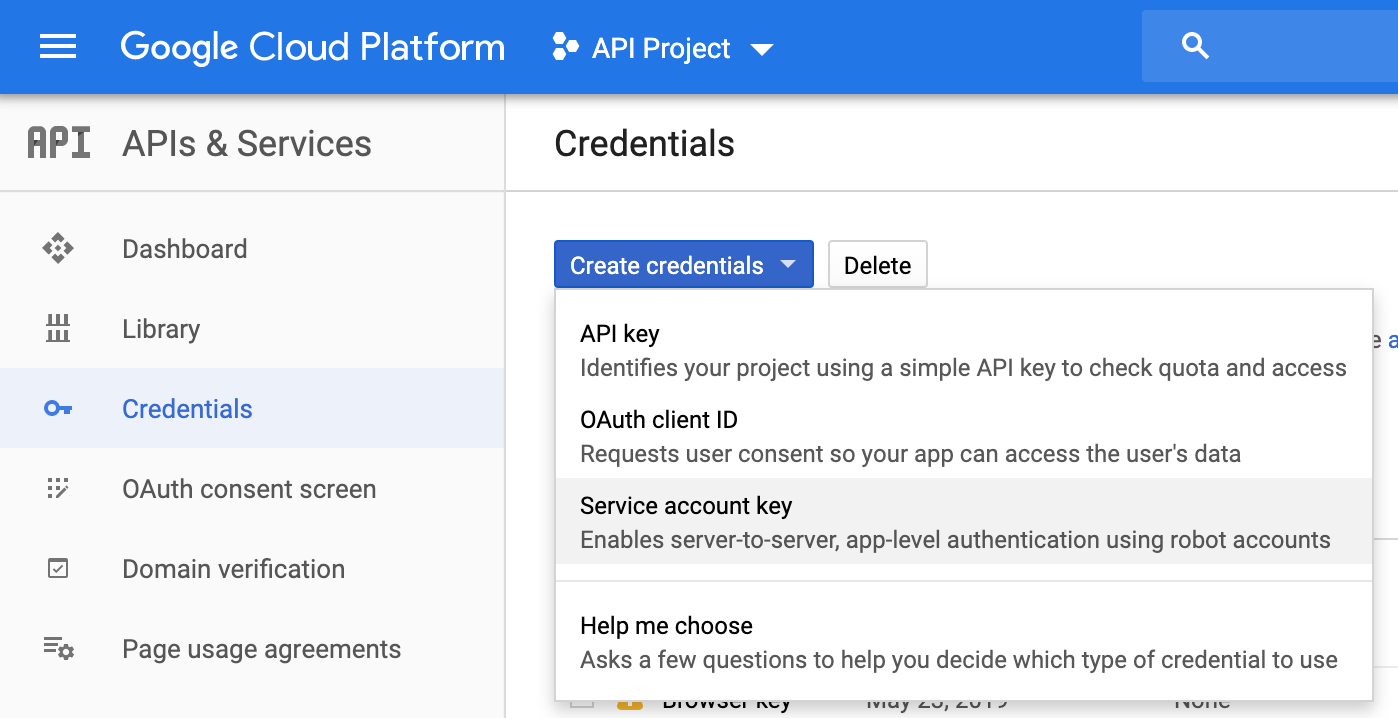Image resolution: width=1398 pixels, height=718 pixels.
Task: Click the API Project hexagon icon
Action: coord(565,47)
